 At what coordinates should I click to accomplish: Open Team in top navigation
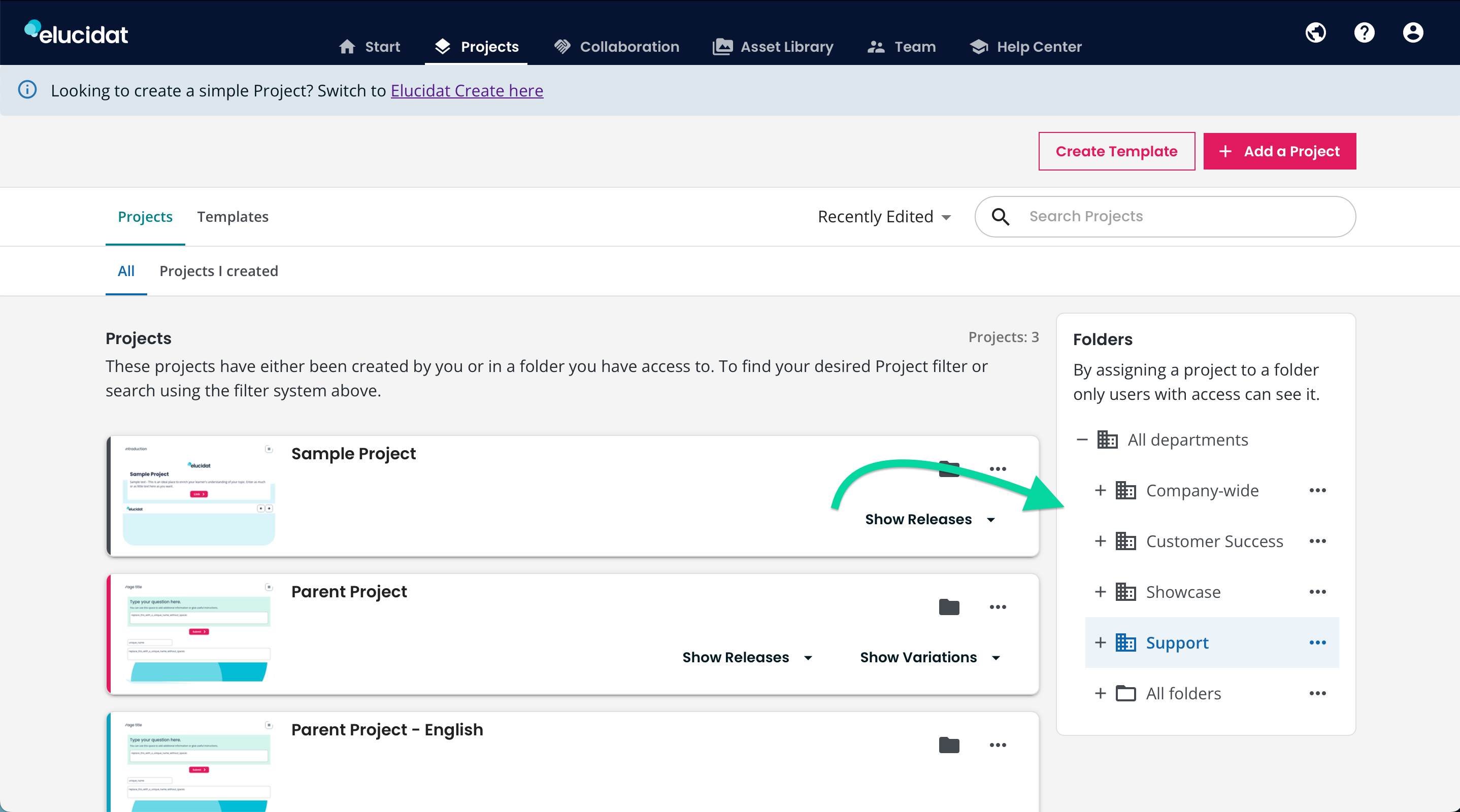(902, 47)
